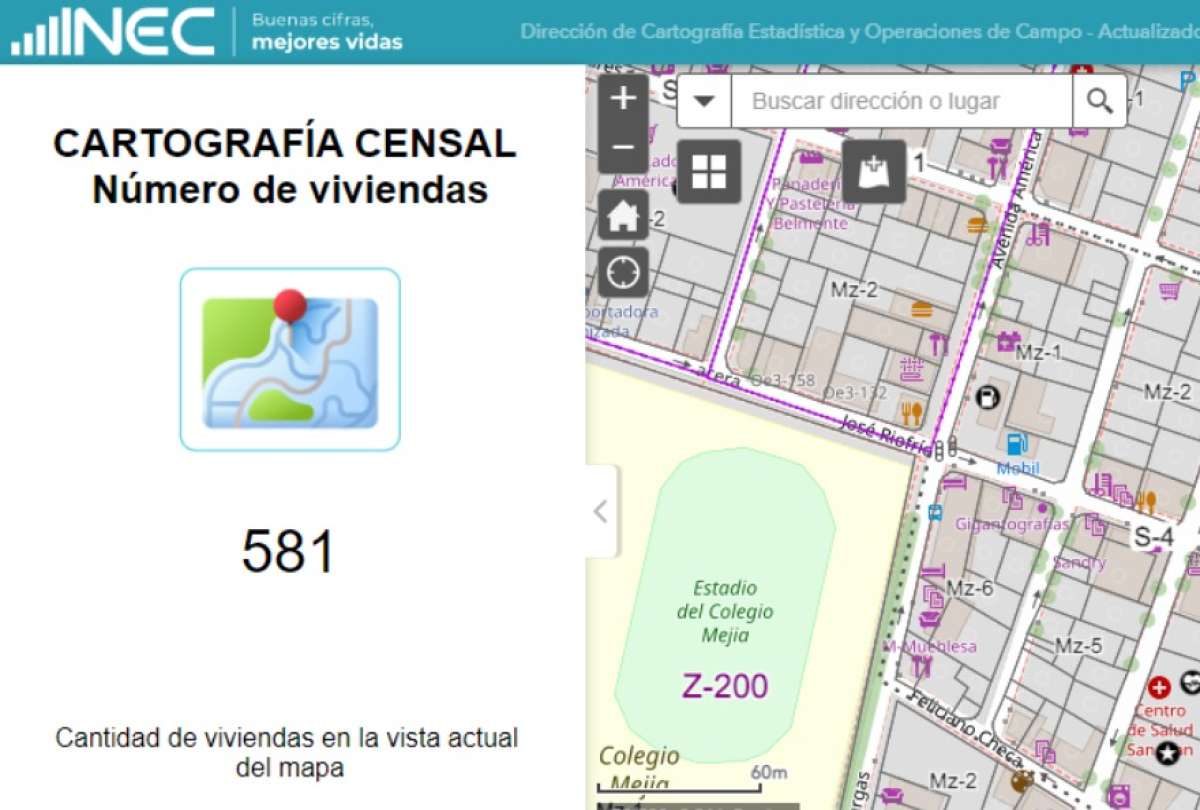The image size is (1200, 810).
Task: Select the zoom out tool on the map
Action: point(621,146)
